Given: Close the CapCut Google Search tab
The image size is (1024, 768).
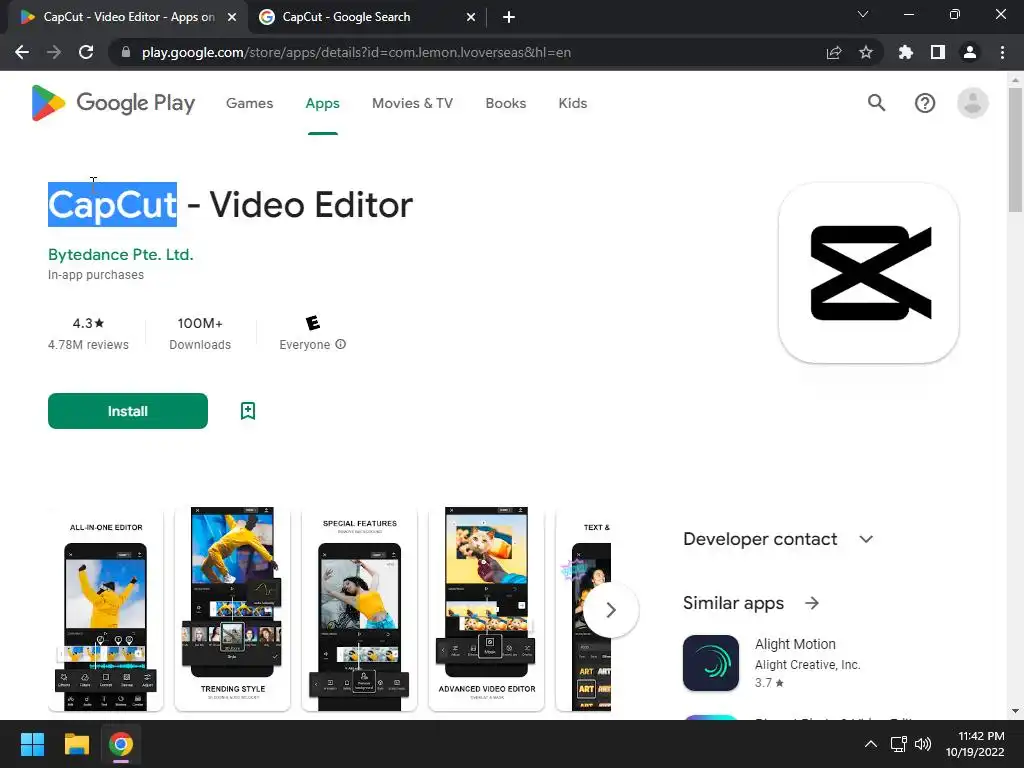Looking at the screenshot, I should [471, 17].
